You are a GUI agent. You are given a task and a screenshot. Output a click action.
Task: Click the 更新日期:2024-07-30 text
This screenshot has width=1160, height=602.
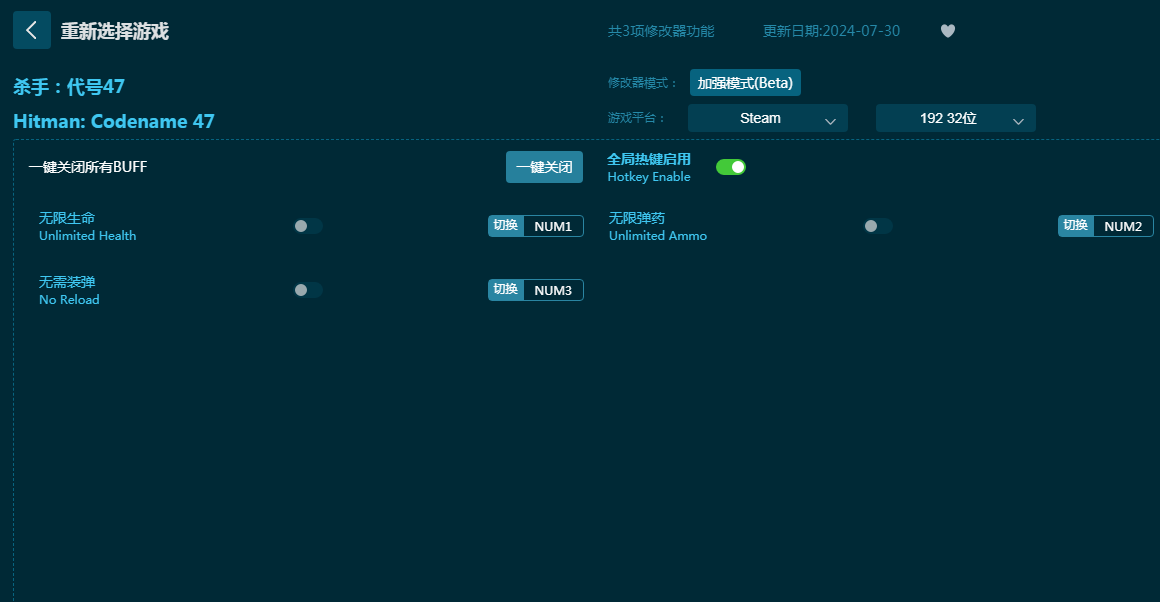pyautogui.click(x=832, y=31)
